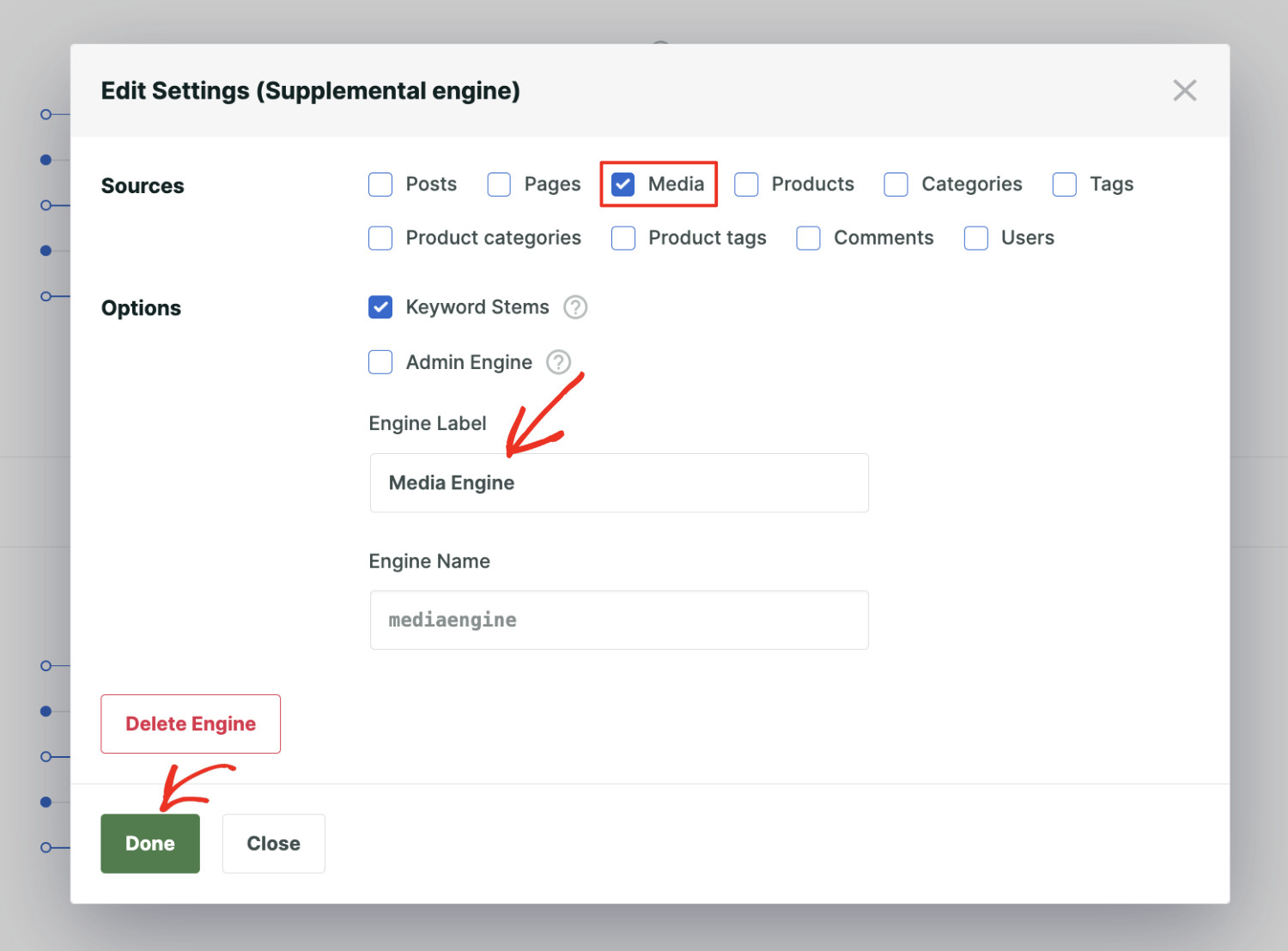Enable the Pages source
This screenshot has width=1288, height=951.
click(x=499, y=185)
